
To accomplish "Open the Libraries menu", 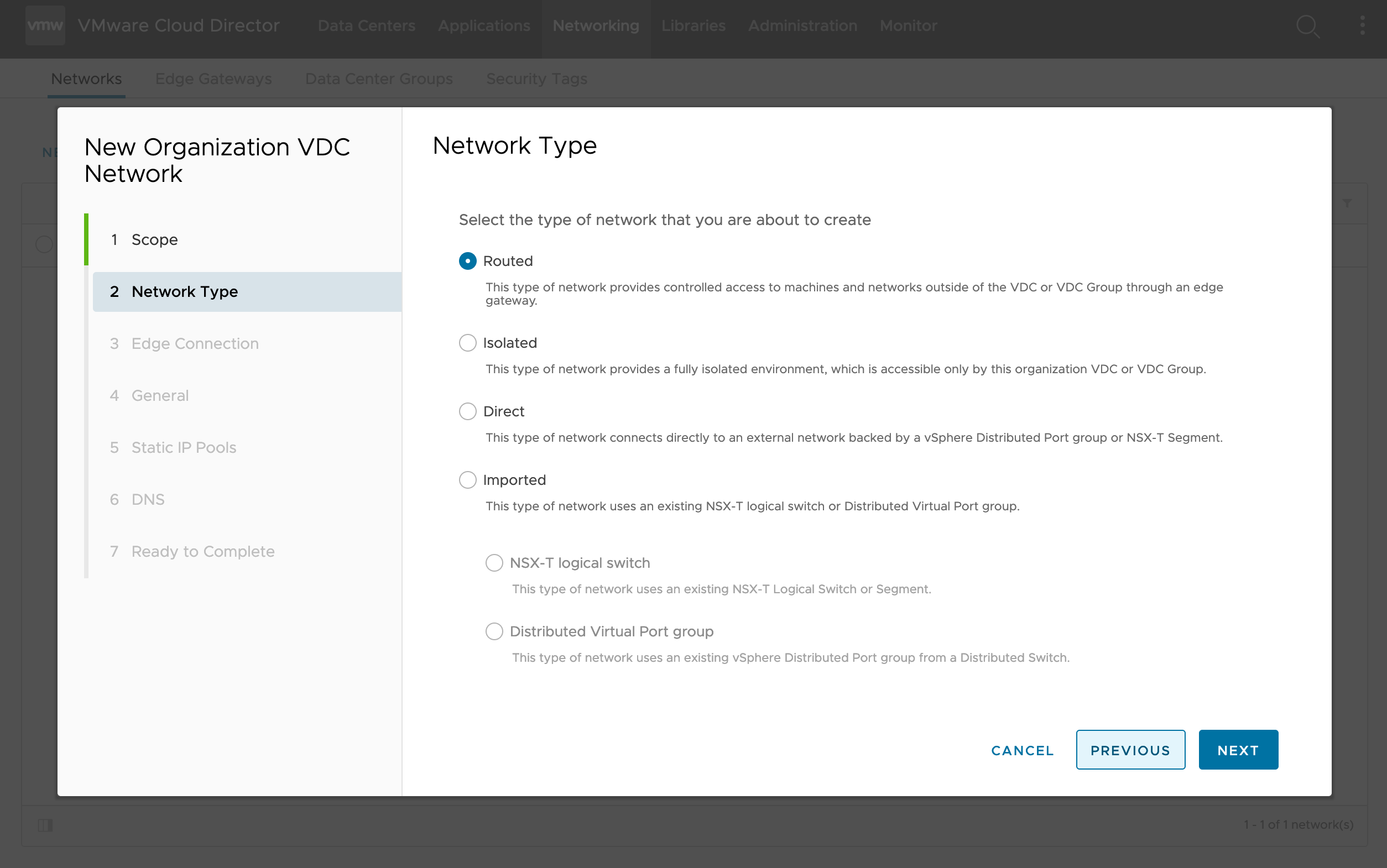I will 693,26.
